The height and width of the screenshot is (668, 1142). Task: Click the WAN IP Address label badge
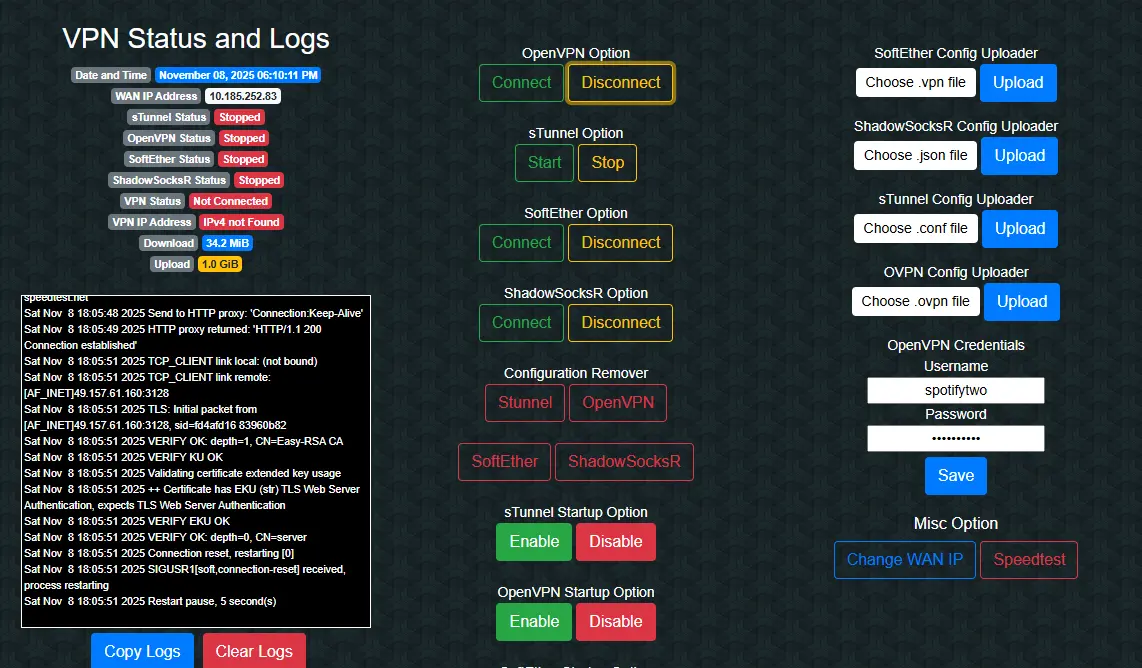pos(156,96)
